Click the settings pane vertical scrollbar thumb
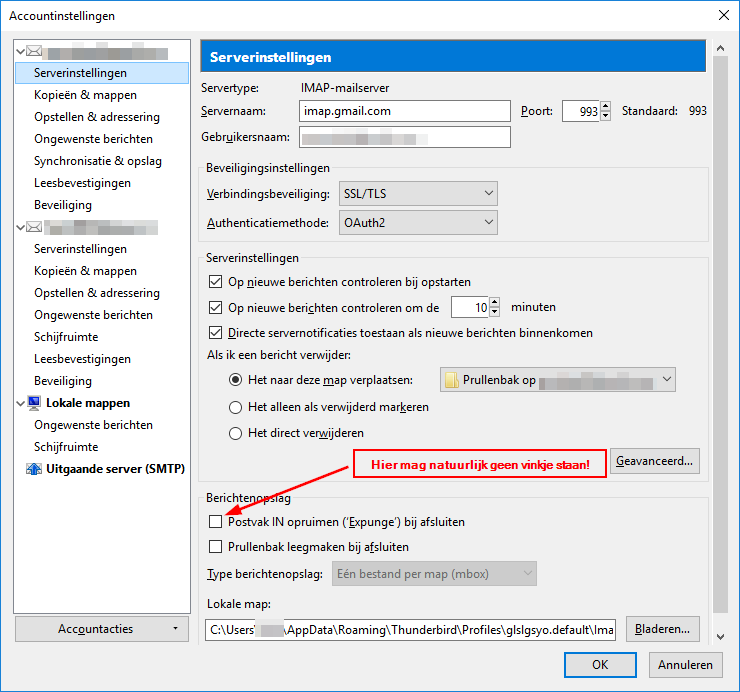This screenshot has height=692, width=740. coord(720,334)
